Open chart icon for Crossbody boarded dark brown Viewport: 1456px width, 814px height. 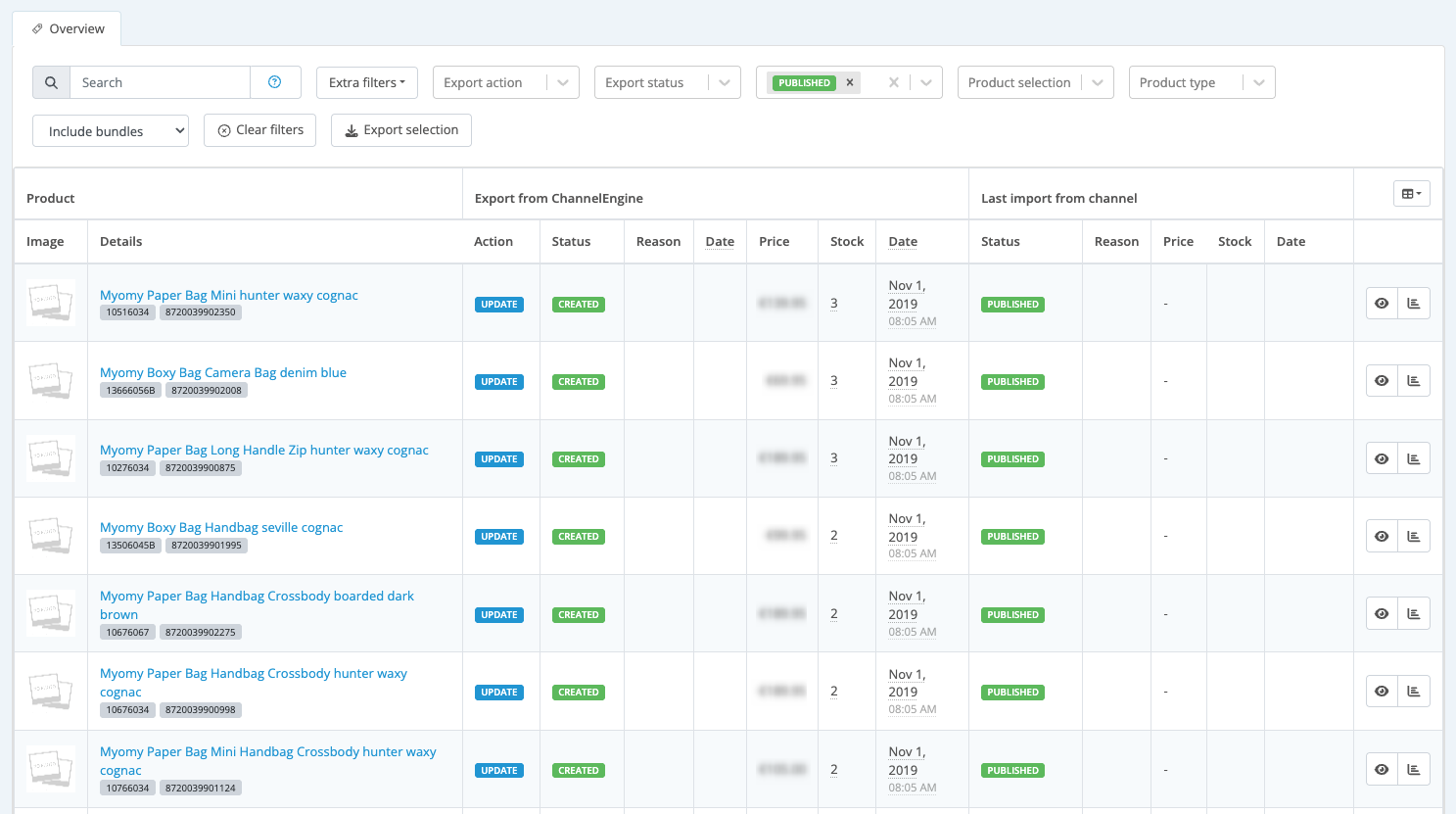pos(1414,613)
